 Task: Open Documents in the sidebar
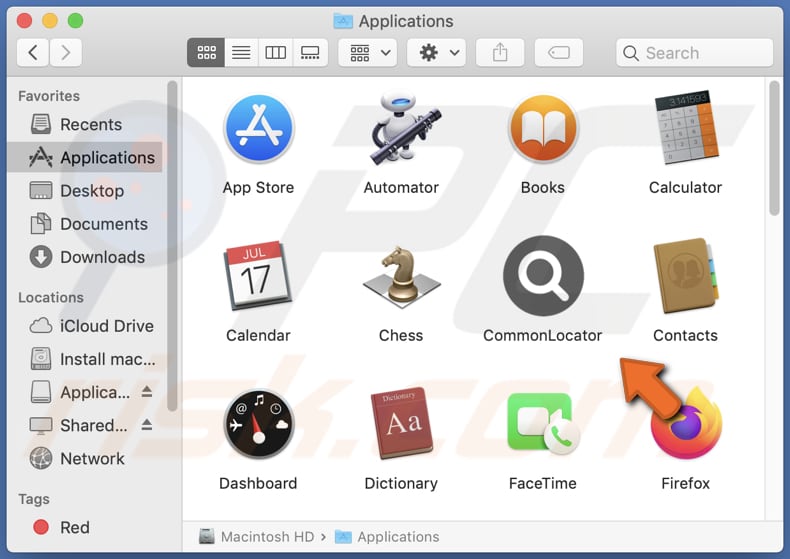coord(85,224)
